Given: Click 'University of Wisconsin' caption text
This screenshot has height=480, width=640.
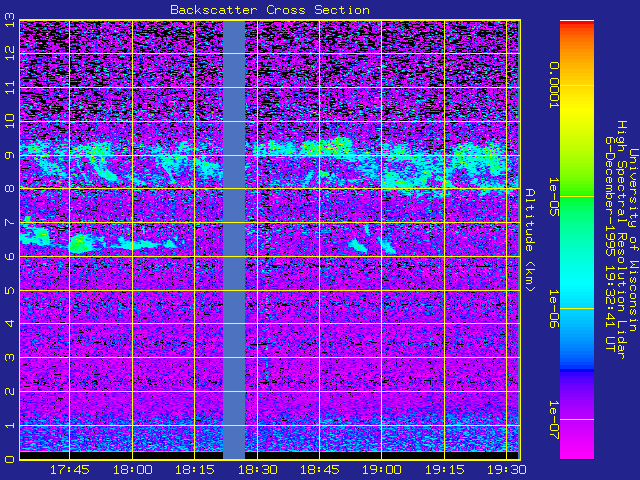Looking at the screenshot, I should pyautogui.click(x=633, y=240).
